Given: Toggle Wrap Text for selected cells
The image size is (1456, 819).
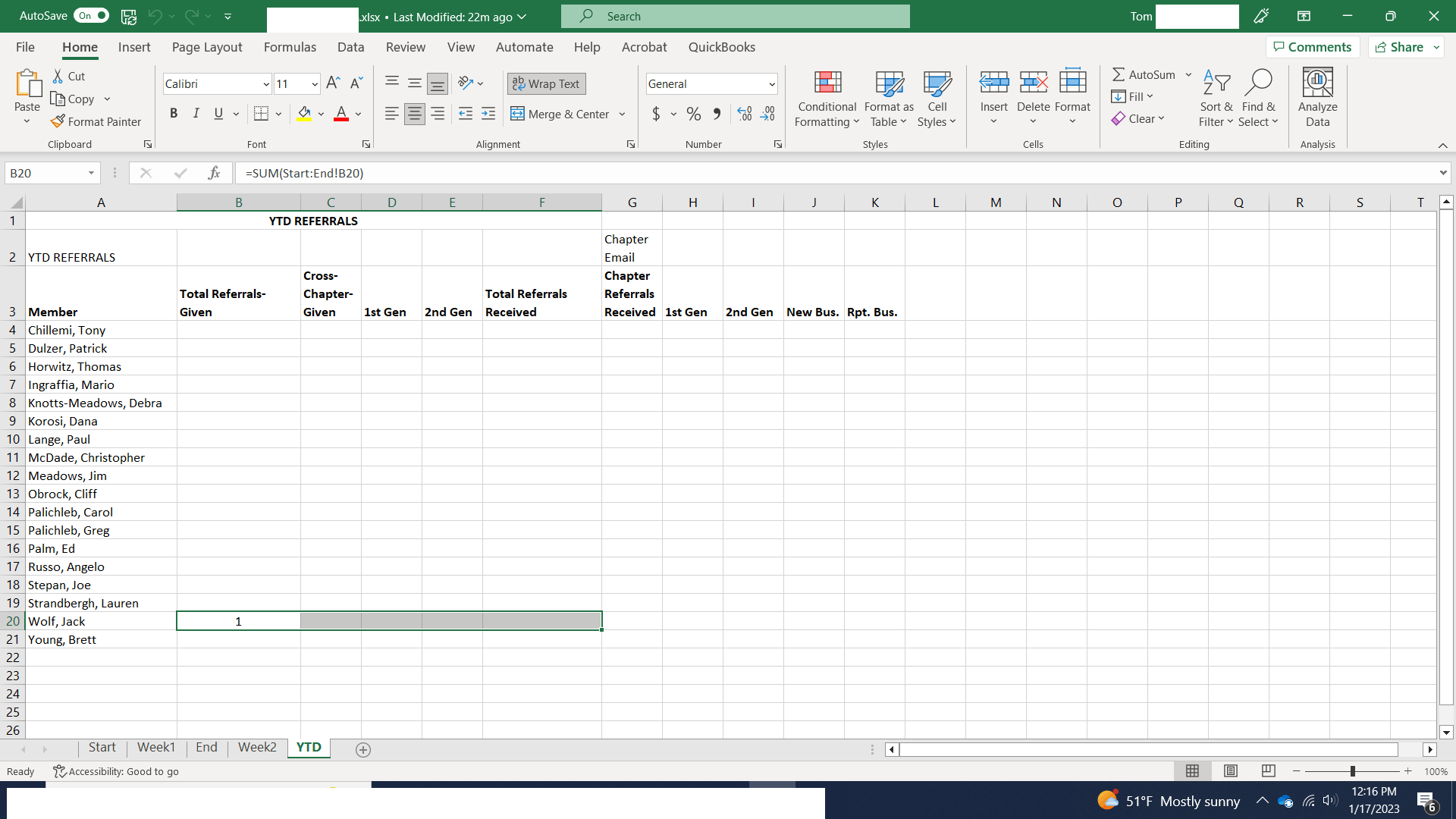Looking at the screenshot, I should coord(546,83).
